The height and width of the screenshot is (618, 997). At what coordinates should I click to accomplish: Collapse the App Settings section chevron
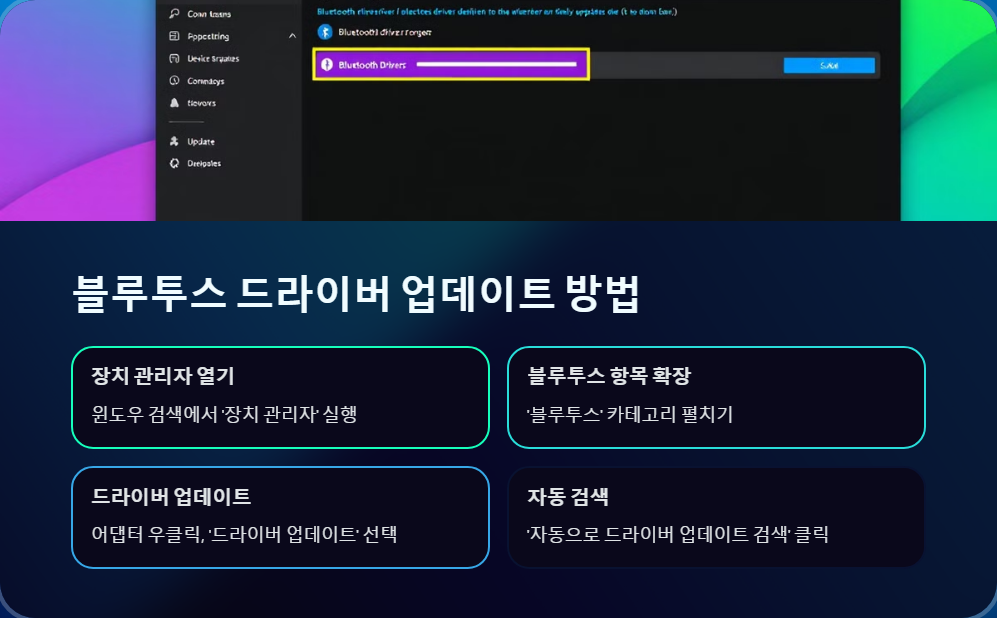click(x=291, y=36)
